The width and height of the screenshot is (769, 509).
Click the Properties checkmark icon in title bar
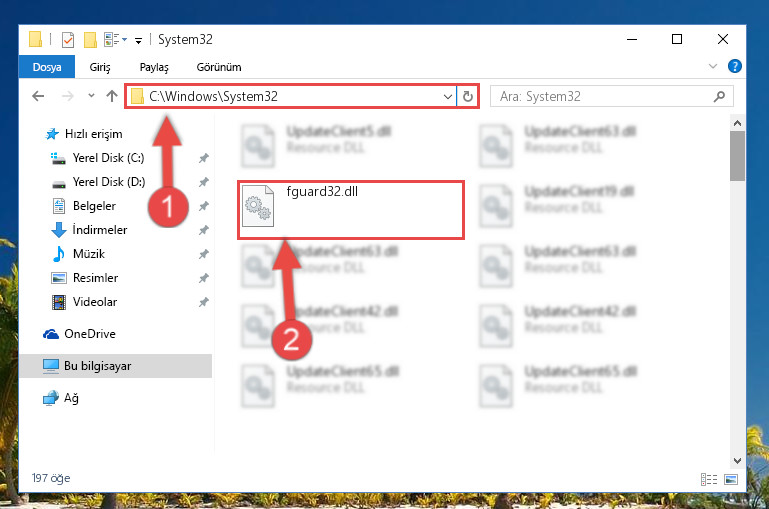[x=68, y=40]
